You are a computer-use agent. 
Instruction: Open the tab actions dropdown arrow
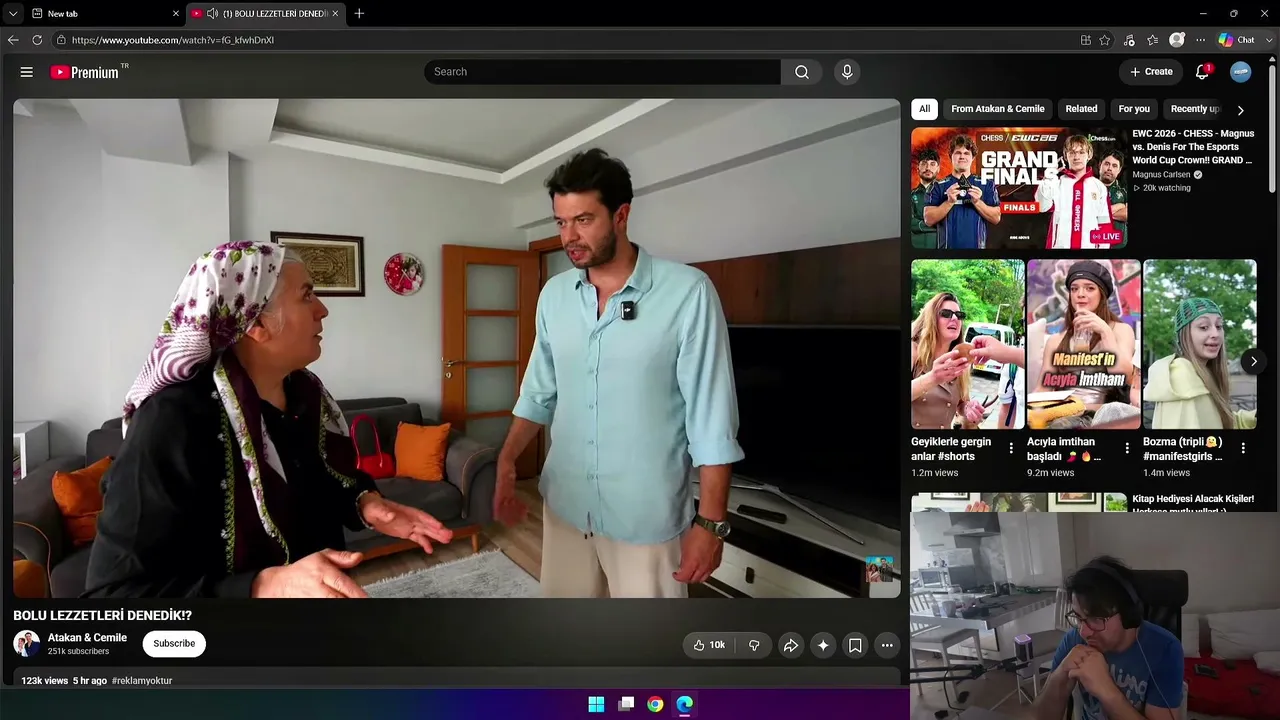[13, 13]
